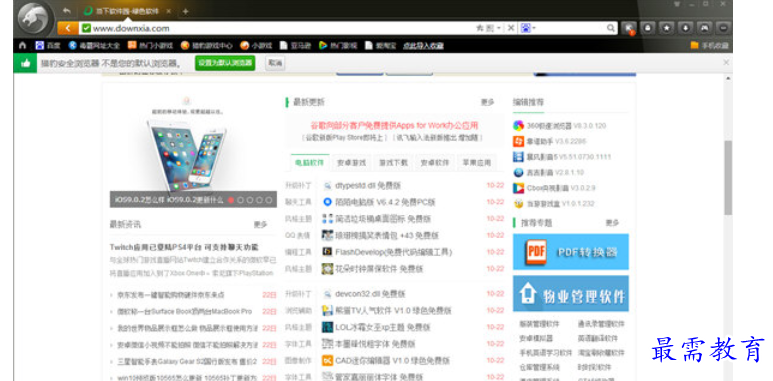The image size is (773, 381).
Task: Click 点此导入收藏 import bookmarks link
Action: [x=423, y=46]
